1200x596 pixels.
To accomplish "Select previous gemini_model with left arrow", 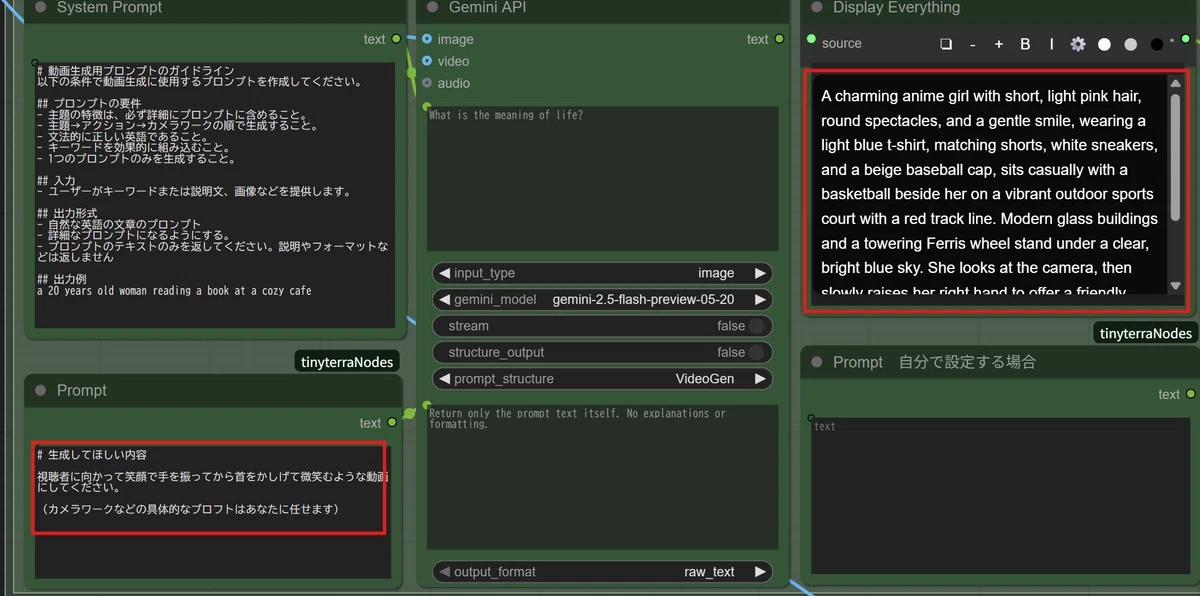I will 443,299.
